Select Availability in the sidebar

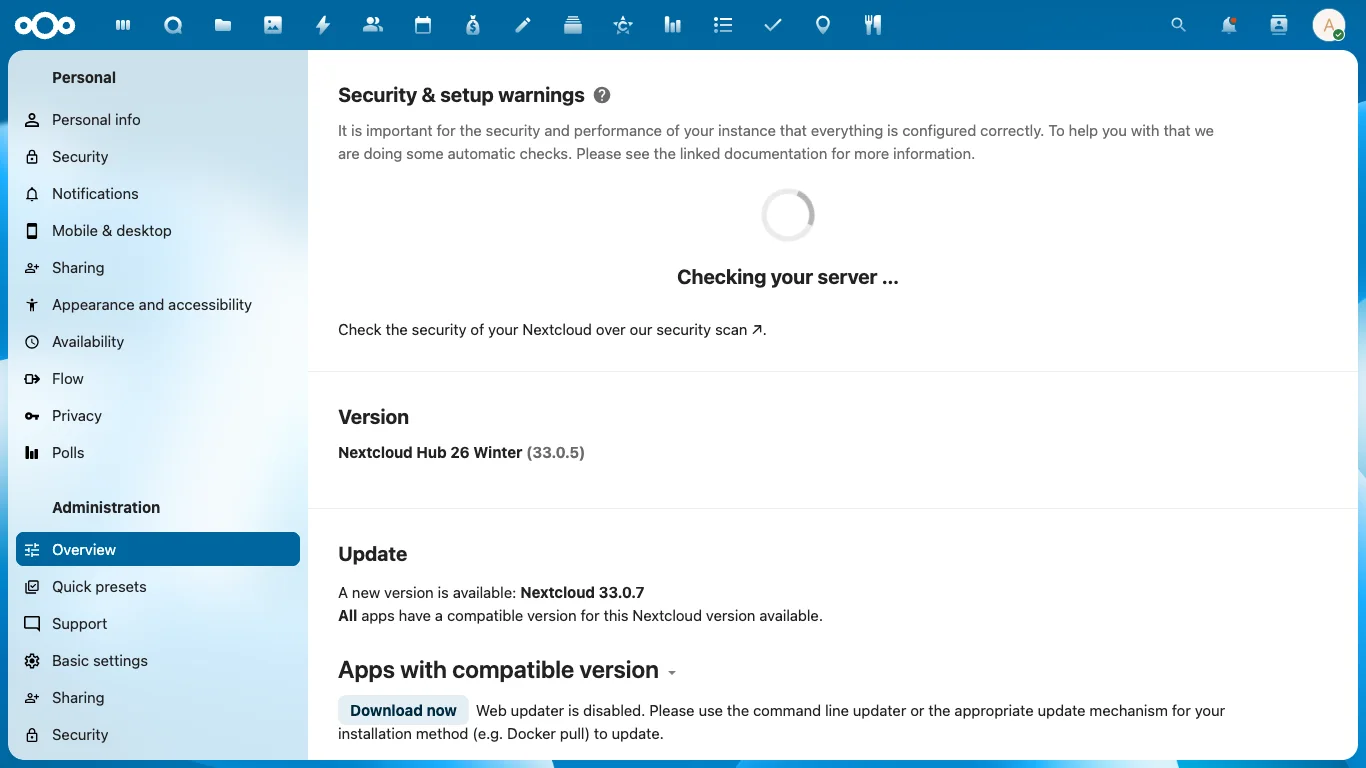158,342
